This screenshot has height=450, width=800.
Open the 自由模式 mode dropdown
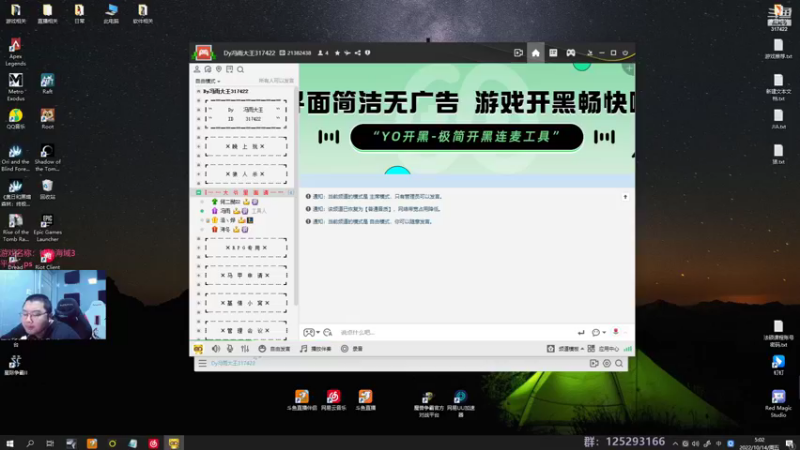(208, 81)
